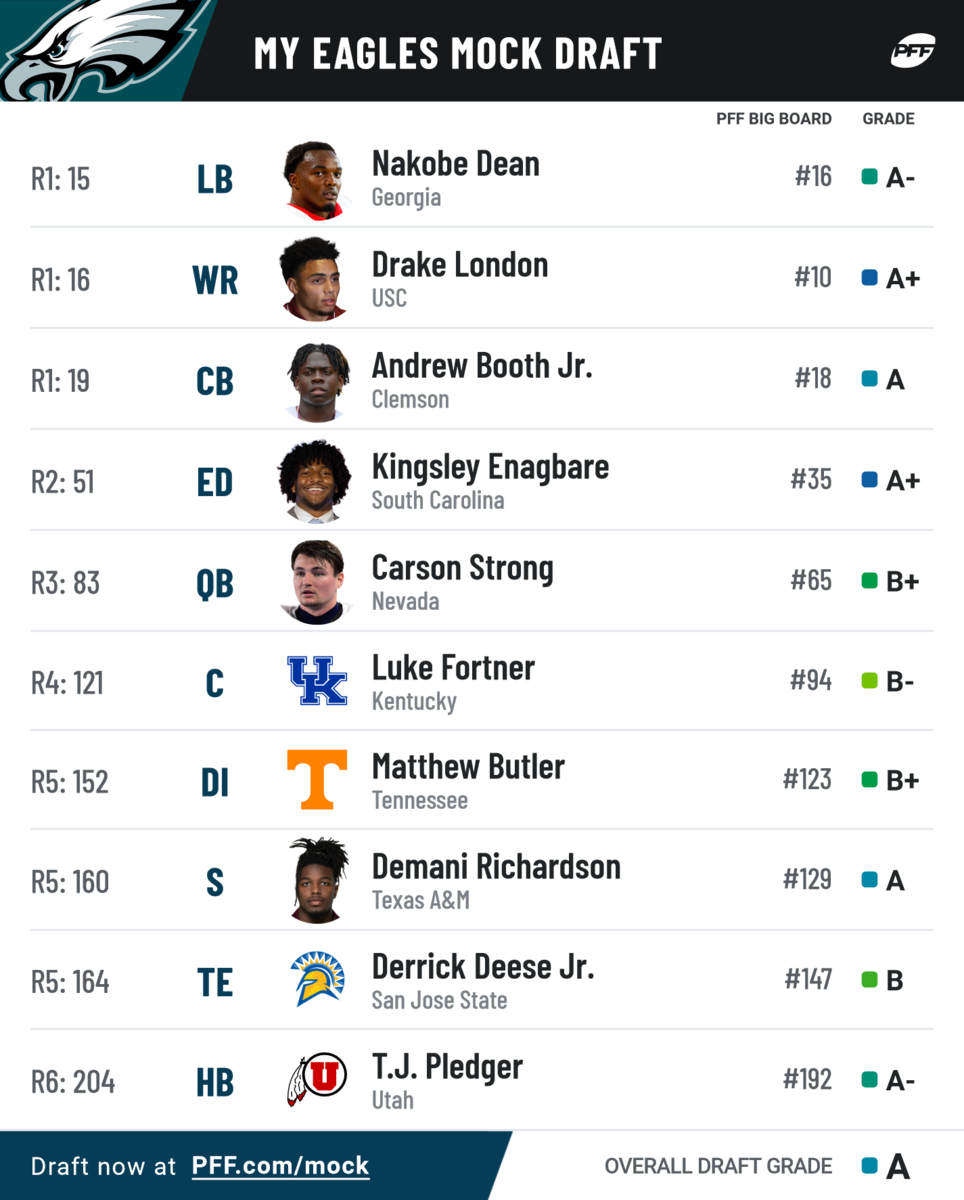Click the Kentucky UK team logo
Screen dimensions: 964x1200
[316, 681]
